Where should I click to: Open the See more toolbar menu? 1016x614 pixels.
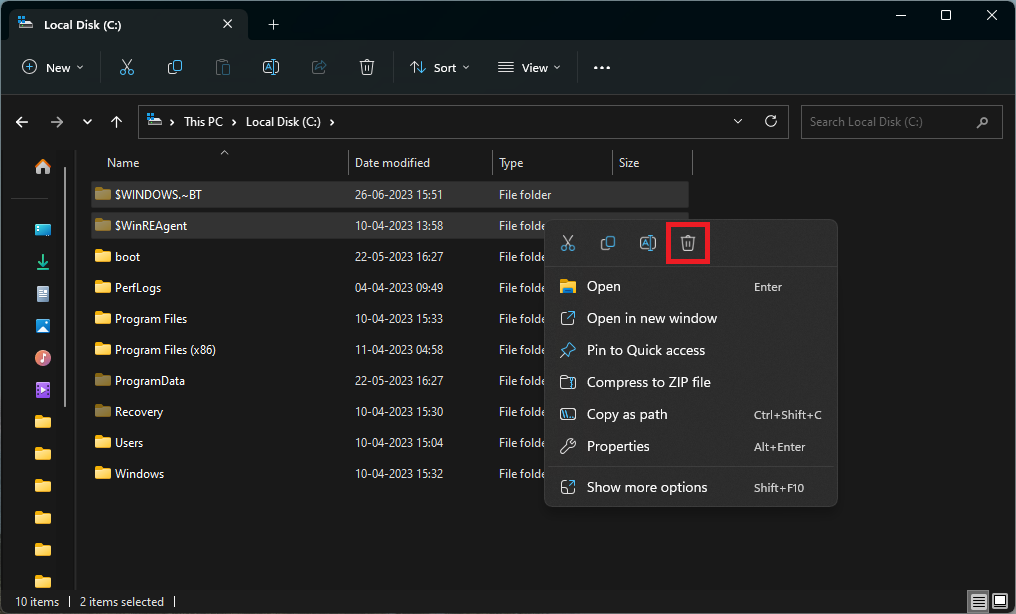601,67
